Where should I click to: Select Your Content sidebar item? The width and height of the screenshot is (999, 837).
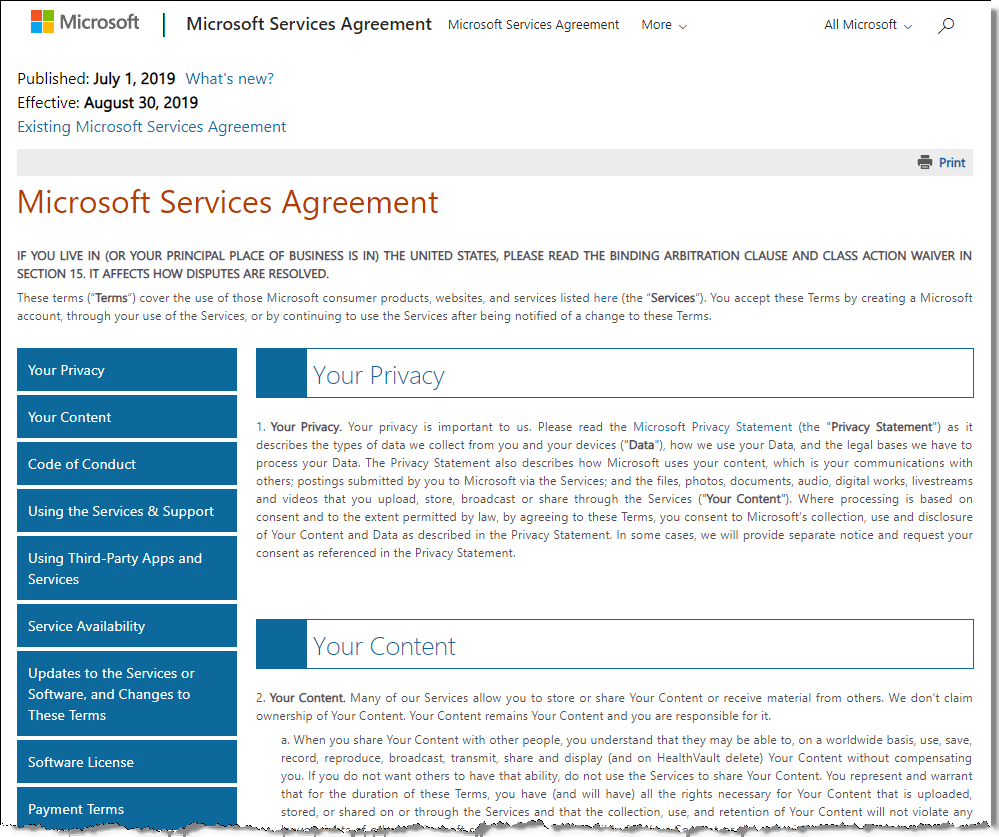click(x=127, y=417)
